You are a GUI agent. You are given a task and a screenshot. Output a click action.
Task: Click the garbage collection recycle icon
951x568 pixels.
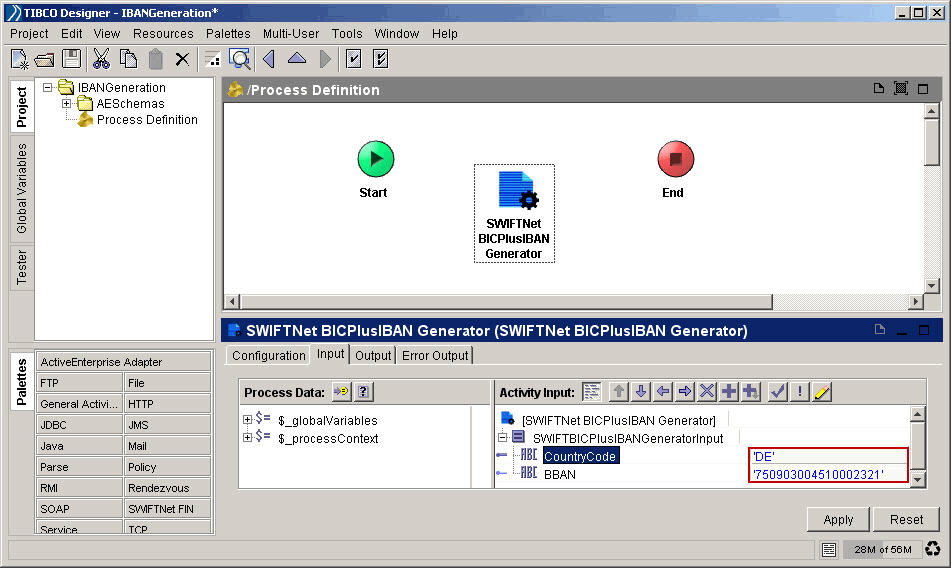933,549
